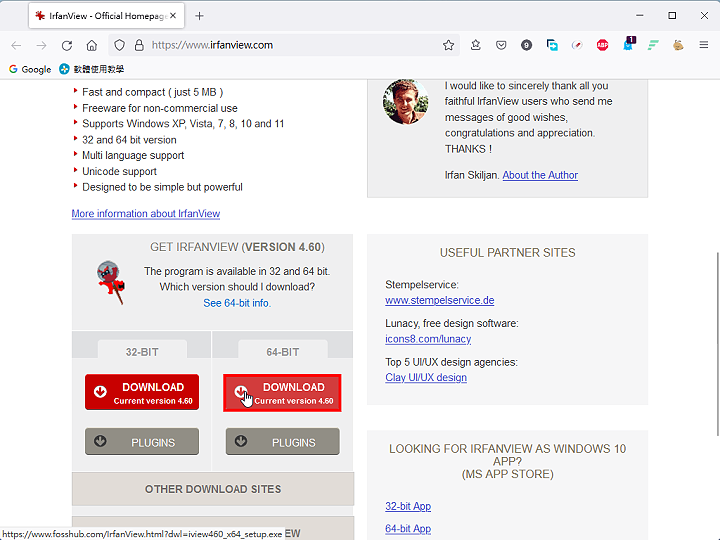Open the Adblock Plus extension icon
720x540 pixels.
tap(602, 45)
